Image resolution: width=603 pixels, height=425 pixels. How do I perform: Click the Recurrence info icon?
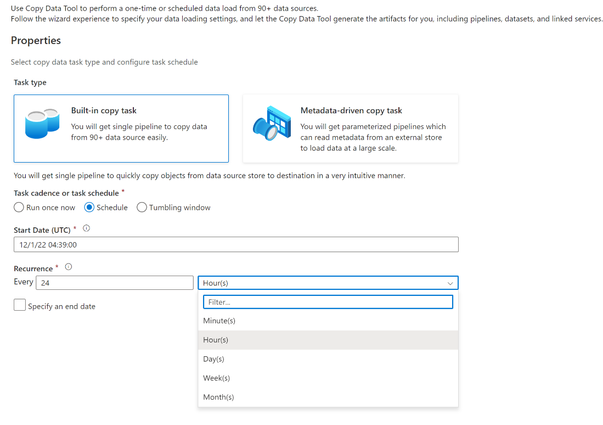click(68, 267)
